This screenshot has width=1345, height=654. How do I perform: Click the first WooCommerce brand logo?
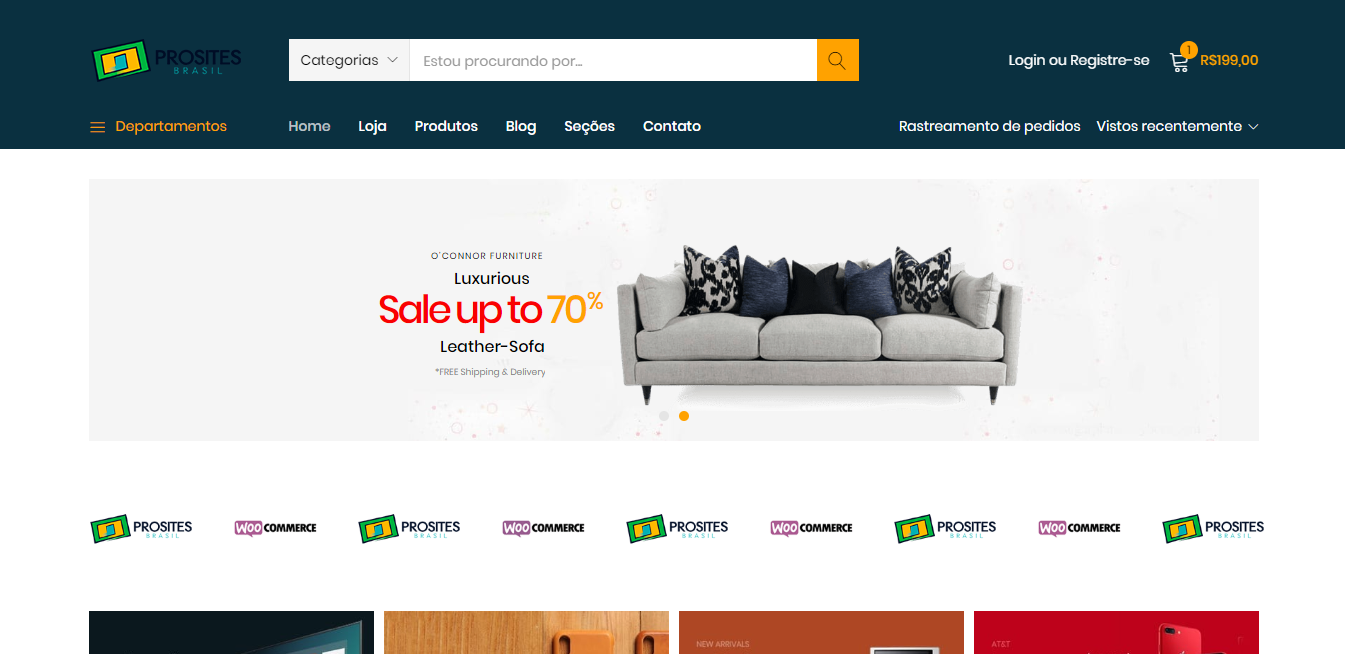[x=276, y=528]
